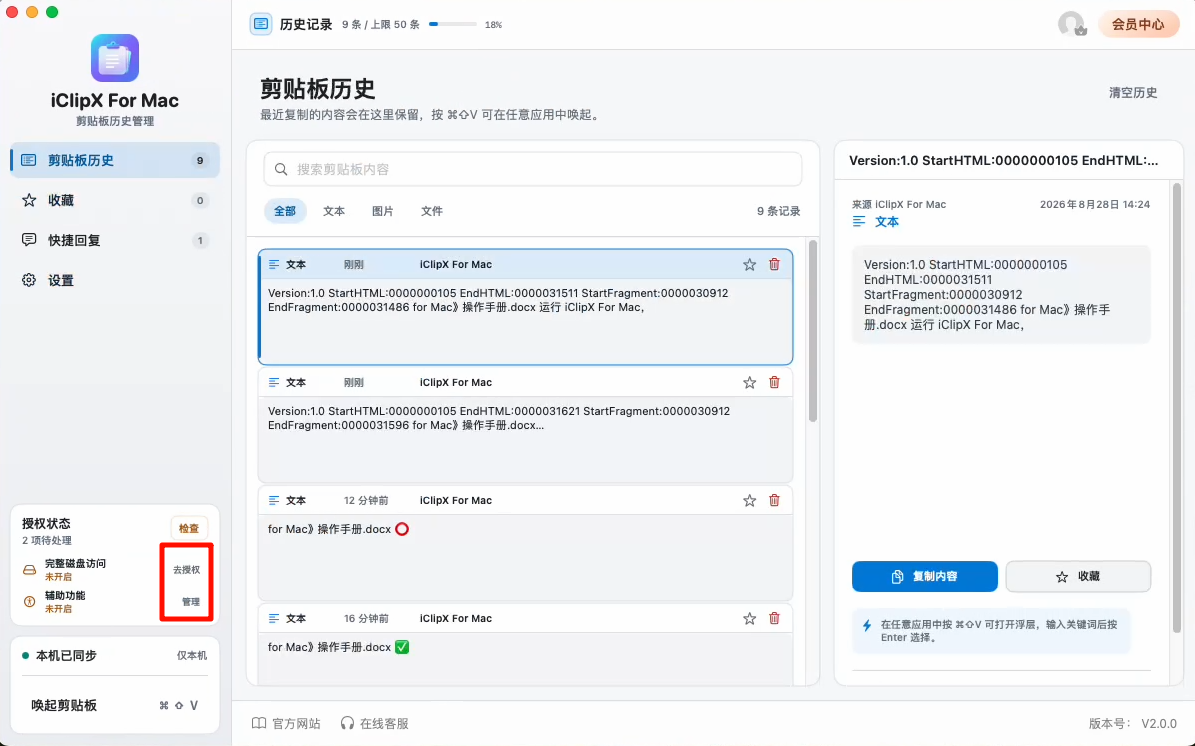Viewport: 1195px width, 746px height.
Task: Click the 仅本机 label
Action: pos(191,655)
